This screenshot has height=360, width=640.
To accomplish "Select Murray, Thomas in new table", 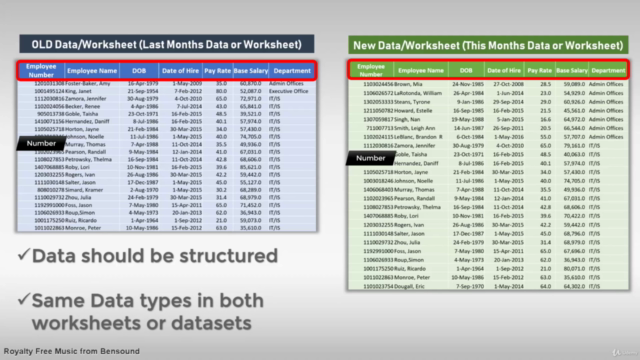I will pyautogui.click(x=414, y=189).
